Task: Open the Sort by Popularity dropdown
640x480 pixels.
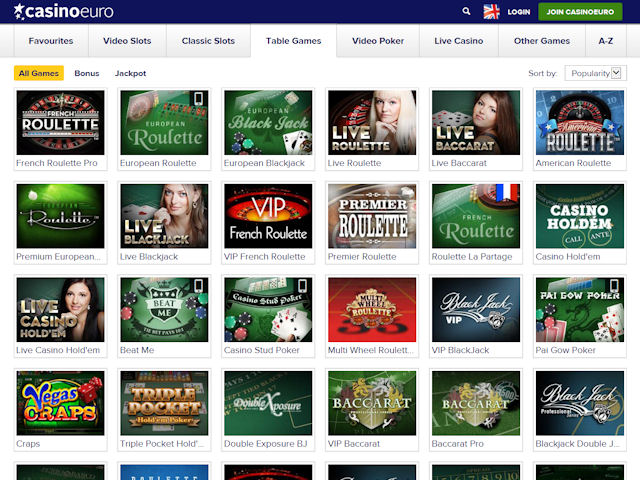Action: pos(596,73)
